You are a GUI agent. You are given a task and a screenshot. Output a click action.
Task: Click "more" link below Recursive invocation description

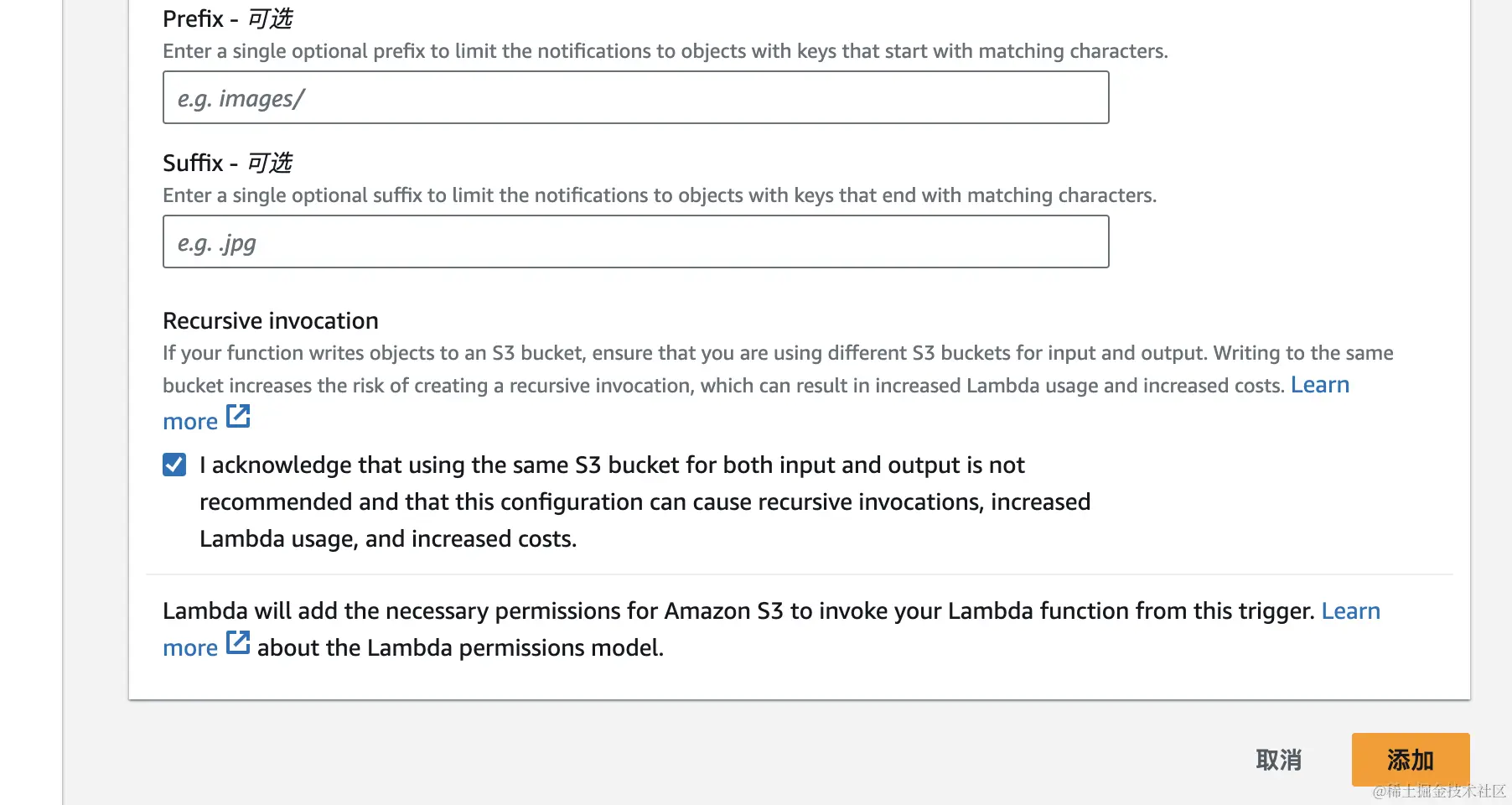(x=190, y=422)
